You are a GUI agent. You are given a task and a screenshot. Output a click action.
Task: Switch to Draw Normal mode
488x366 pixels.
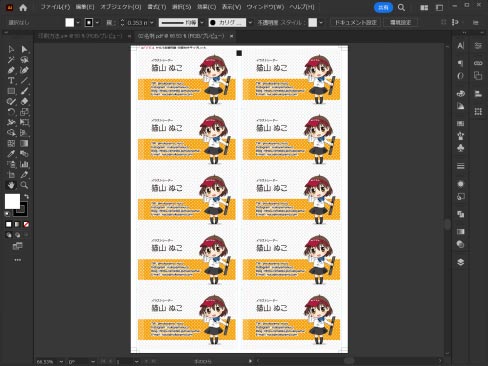9,235
